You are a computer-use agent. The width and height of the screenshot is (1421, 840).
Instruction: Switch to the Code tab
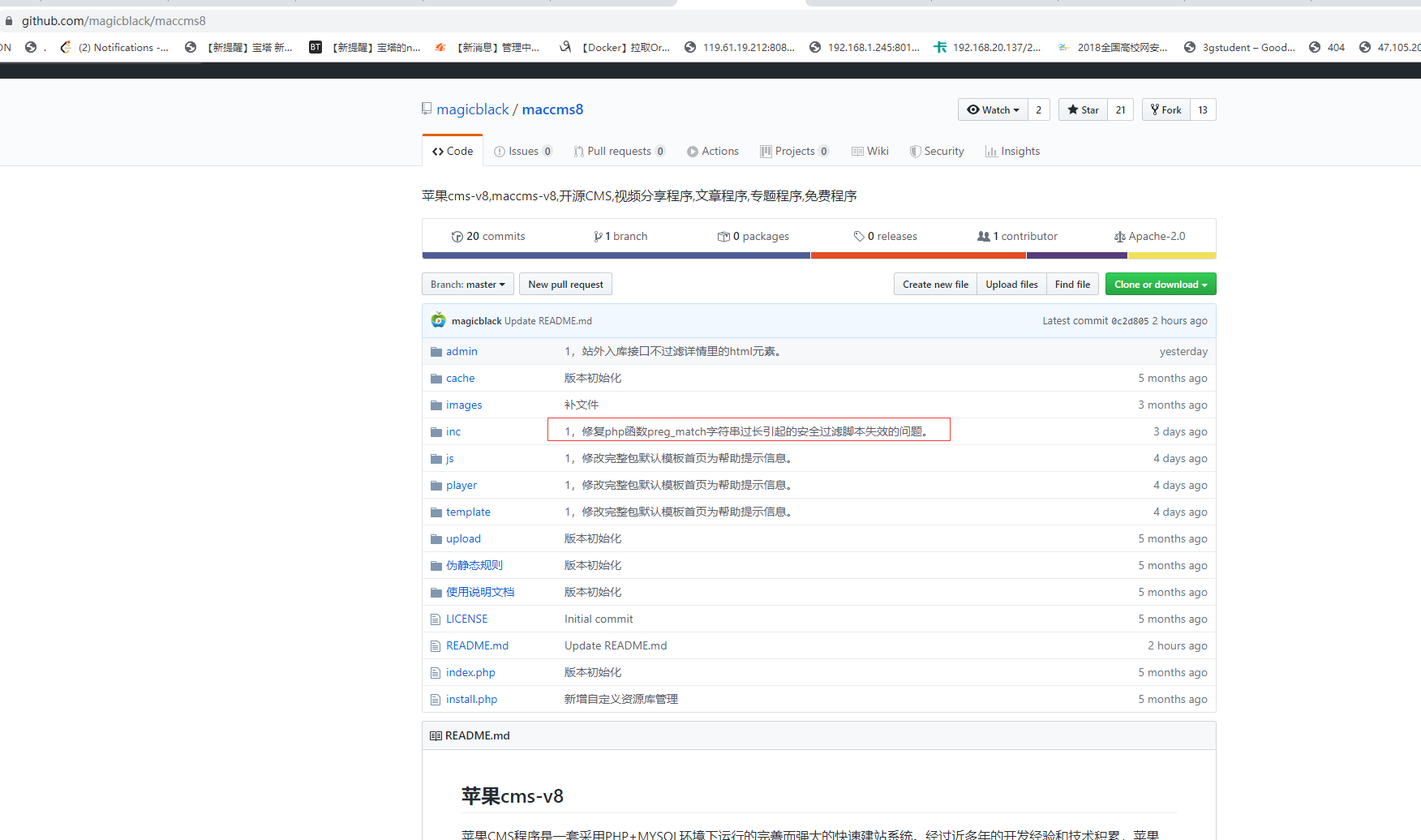pyautogui.click(x=453, y=152)
